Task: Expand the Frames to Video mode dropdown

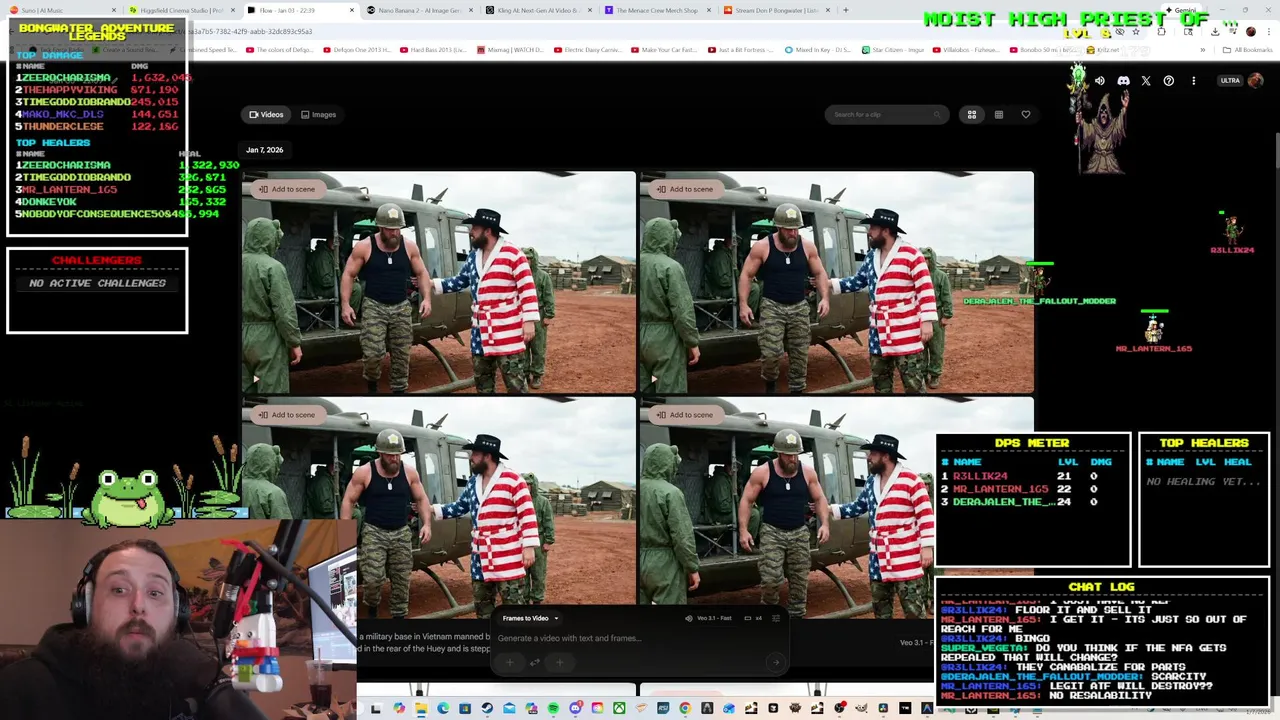Action: (x=530, y=618)
